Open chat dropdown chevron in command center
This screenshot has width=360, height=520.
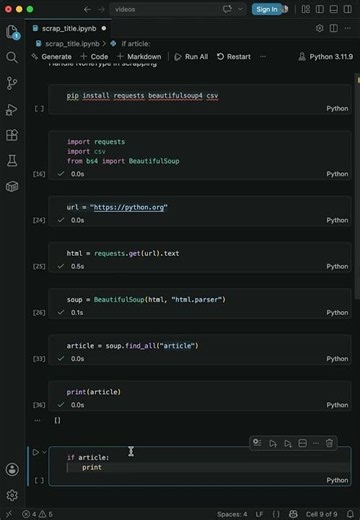240,9
